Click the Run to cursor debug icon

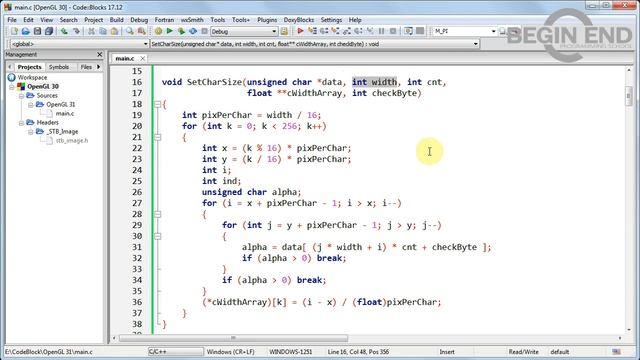312,31
